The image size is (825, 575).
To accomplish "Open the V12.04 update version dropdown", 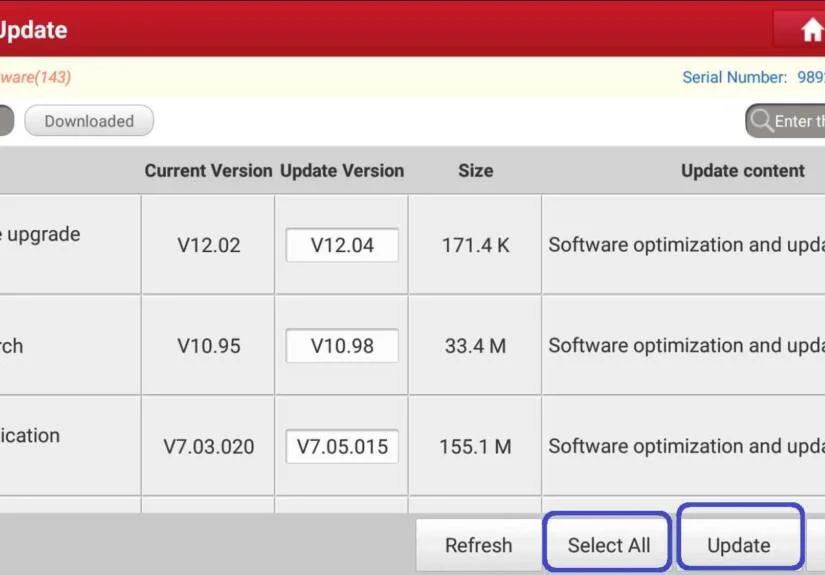I will click(x=342, y=245).
